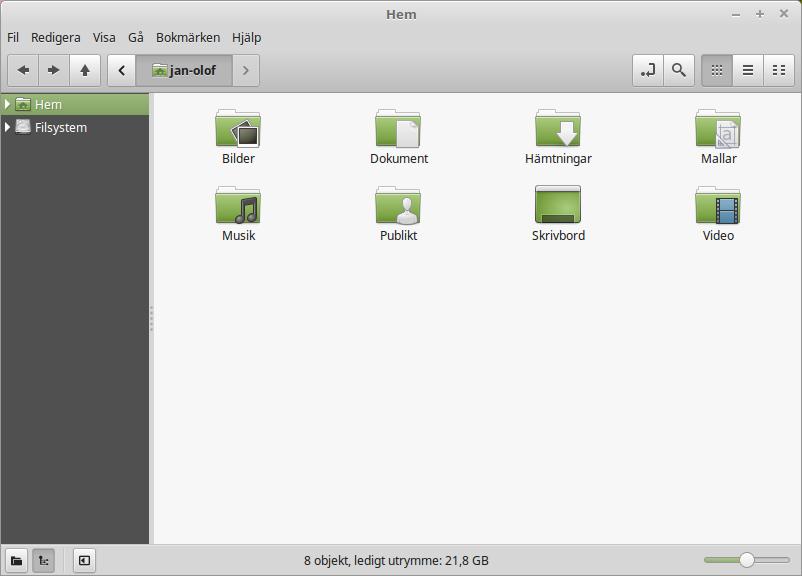Show tree view sidebar via status bar icon
The height and width of the screenshot is (576, 802).
(43, 561)
